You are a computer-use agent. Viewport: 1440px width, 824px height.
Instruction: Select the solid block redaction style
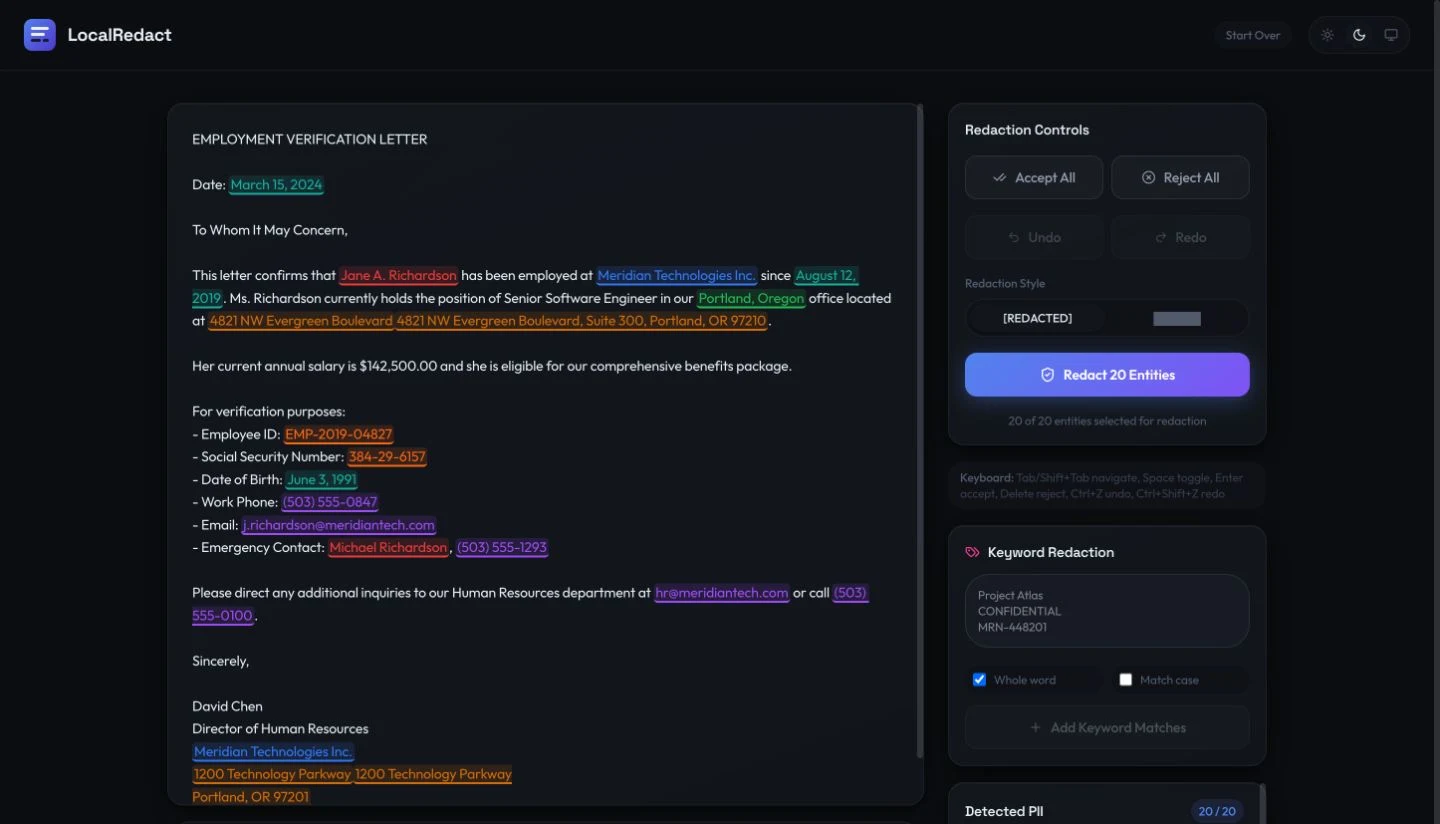(1177, 318)
